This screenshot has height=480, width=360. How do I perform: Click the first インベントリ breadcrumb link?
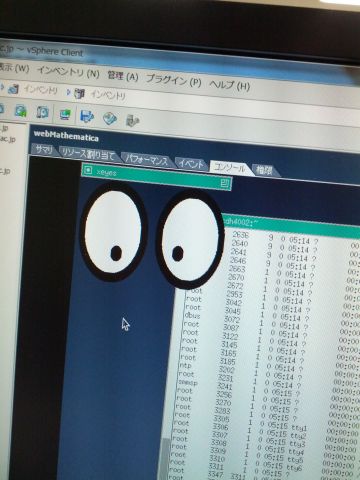point(41,90)
